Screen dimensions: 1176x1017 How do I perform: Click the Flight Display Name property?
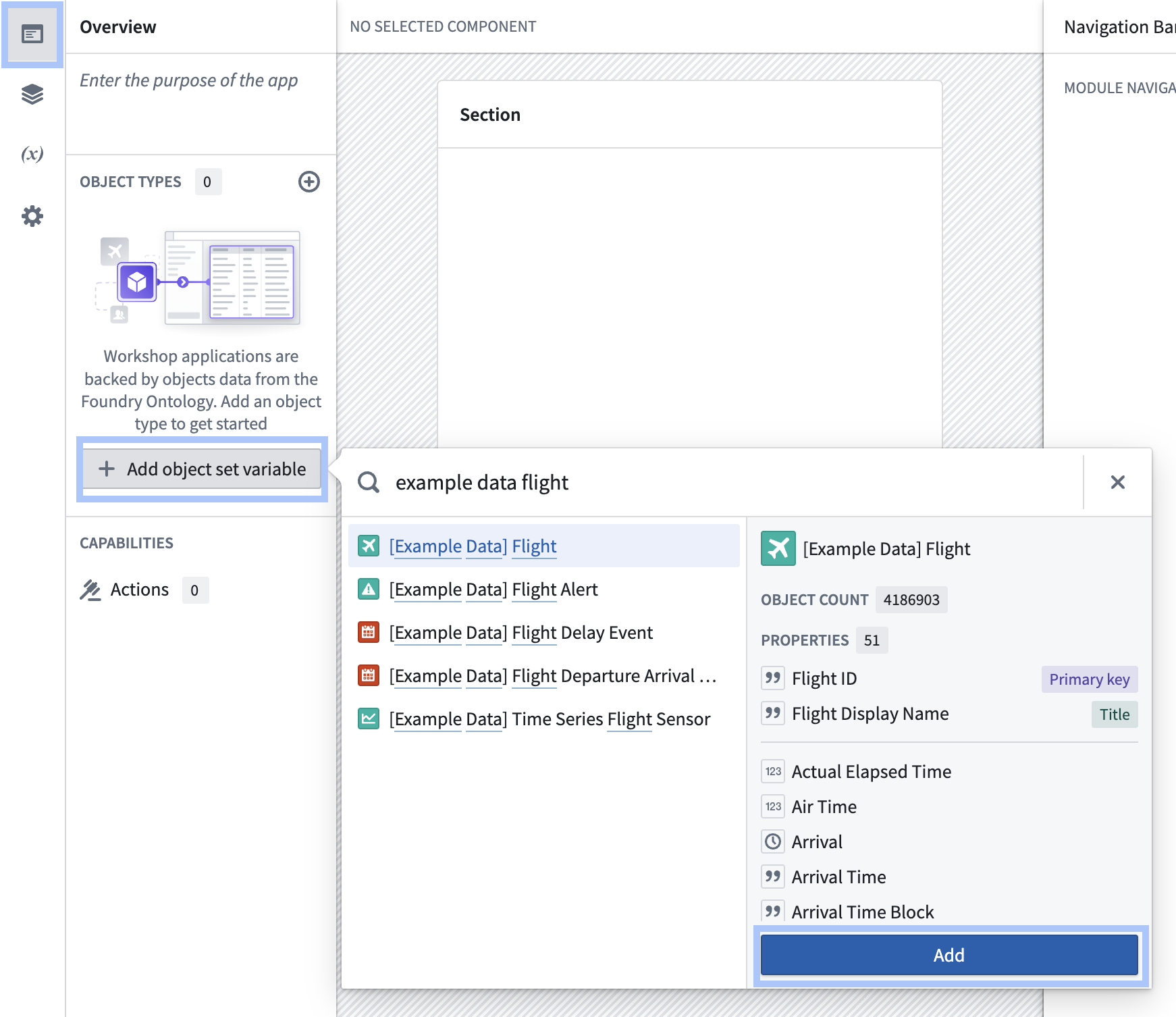pos(870,714)
